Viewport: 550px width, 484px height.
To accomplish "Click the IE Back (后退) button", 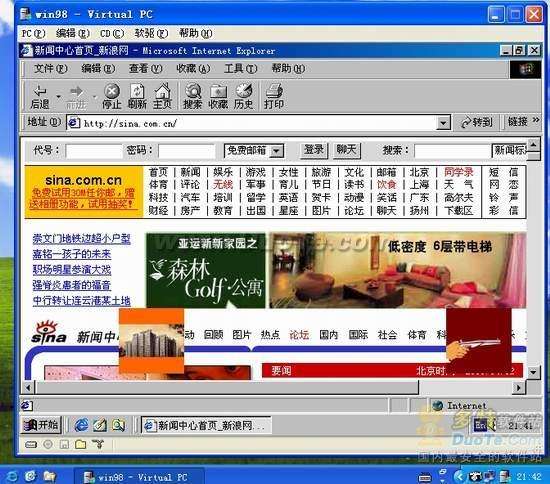I will click(x=40, y=96).
